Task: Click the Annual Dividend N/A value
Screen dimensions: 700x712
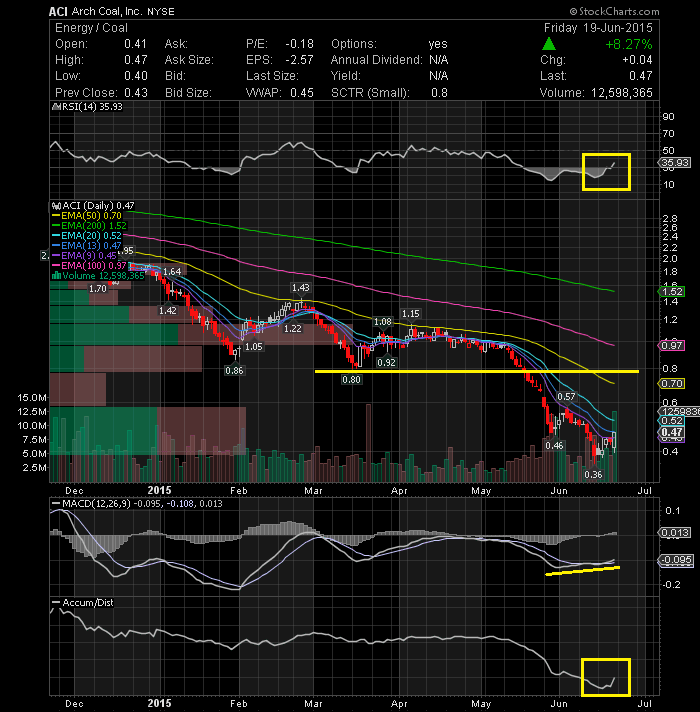Action: point(439,60)
